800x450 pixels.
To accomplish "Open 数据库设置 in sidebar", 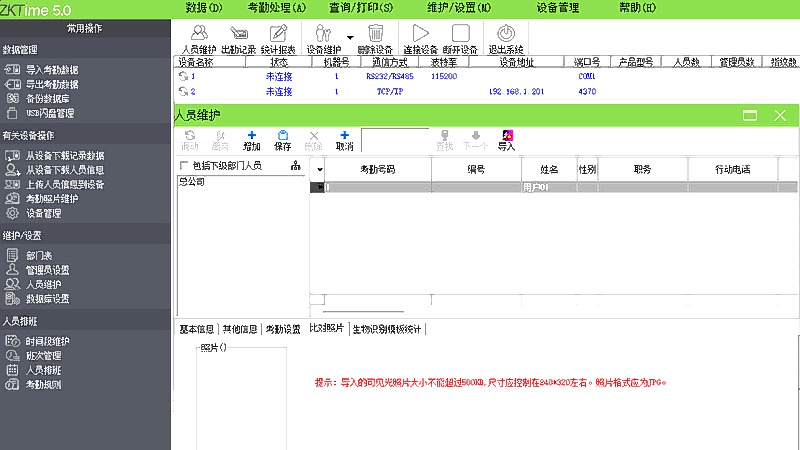I will coord(37,299).
